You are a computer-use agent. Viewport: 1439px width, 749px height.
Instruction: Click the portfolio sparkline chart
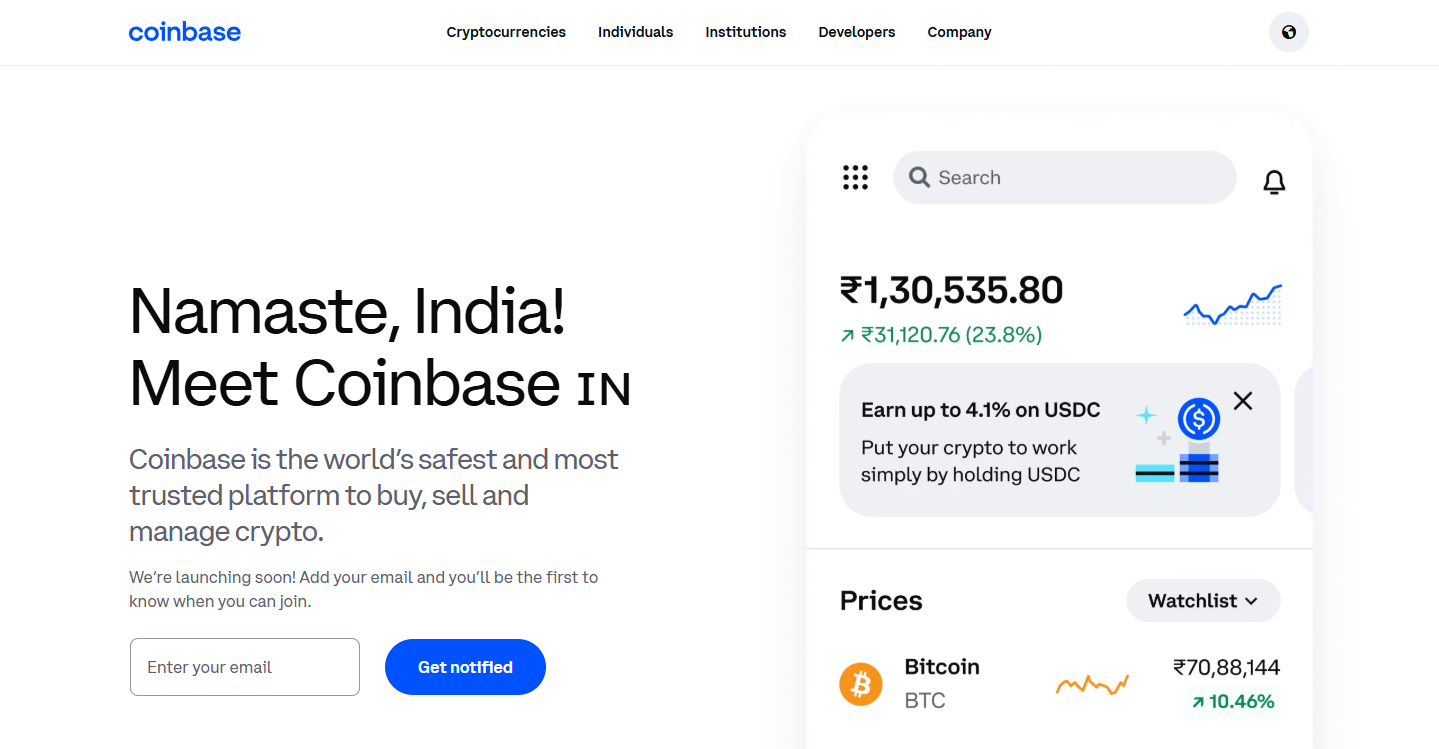[1232, 305]
